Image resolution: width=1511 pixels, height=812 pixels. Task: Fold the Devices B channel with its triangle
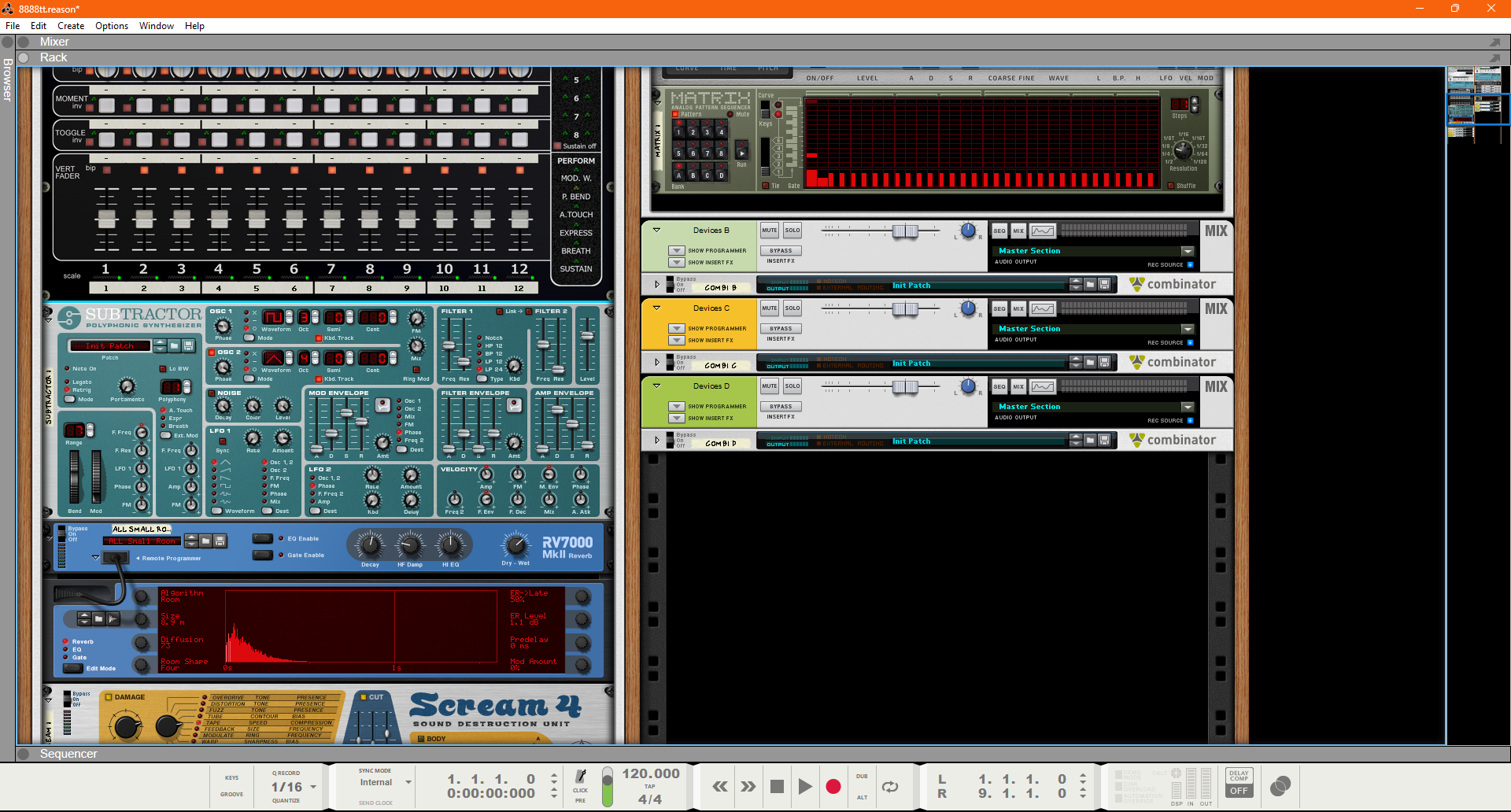(656, 231)
